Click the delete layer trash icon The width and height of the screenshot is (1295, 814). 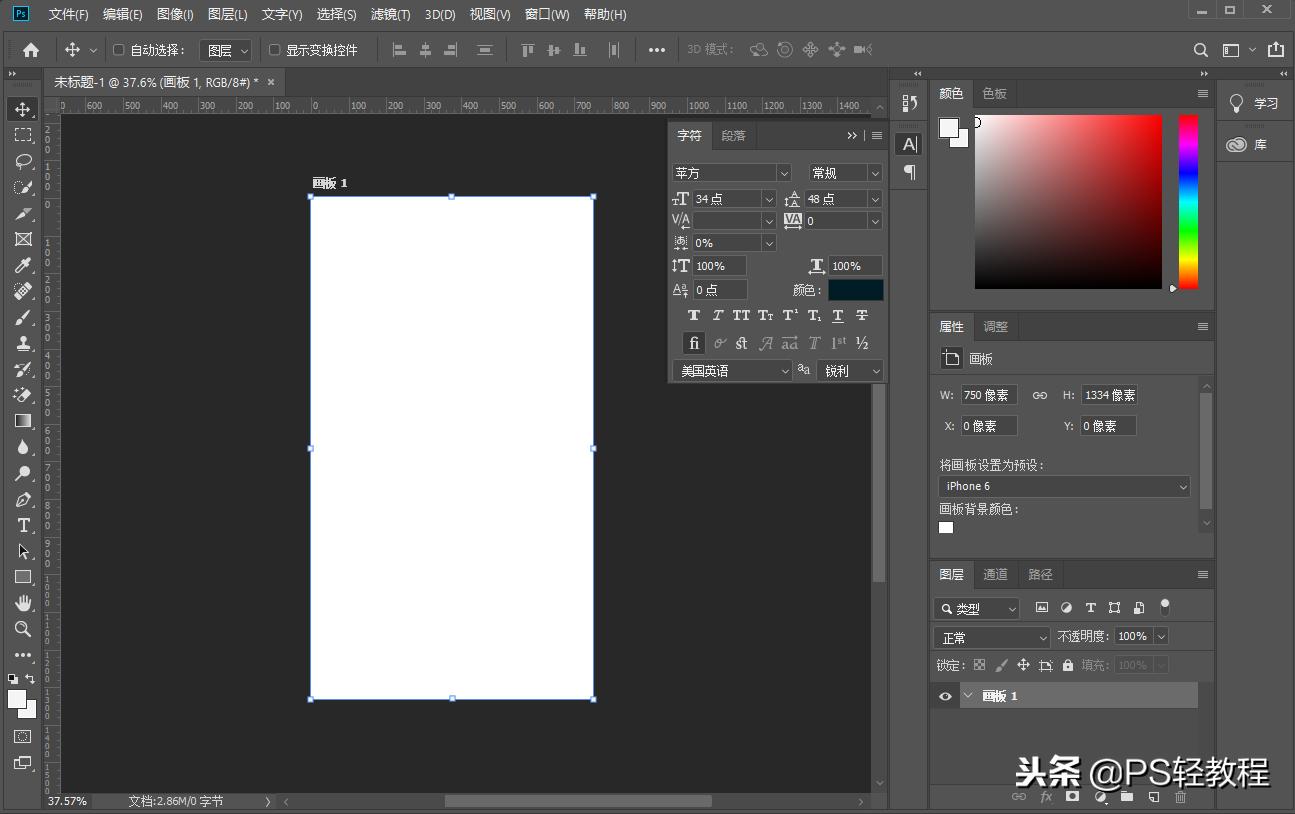[1180, 797]
